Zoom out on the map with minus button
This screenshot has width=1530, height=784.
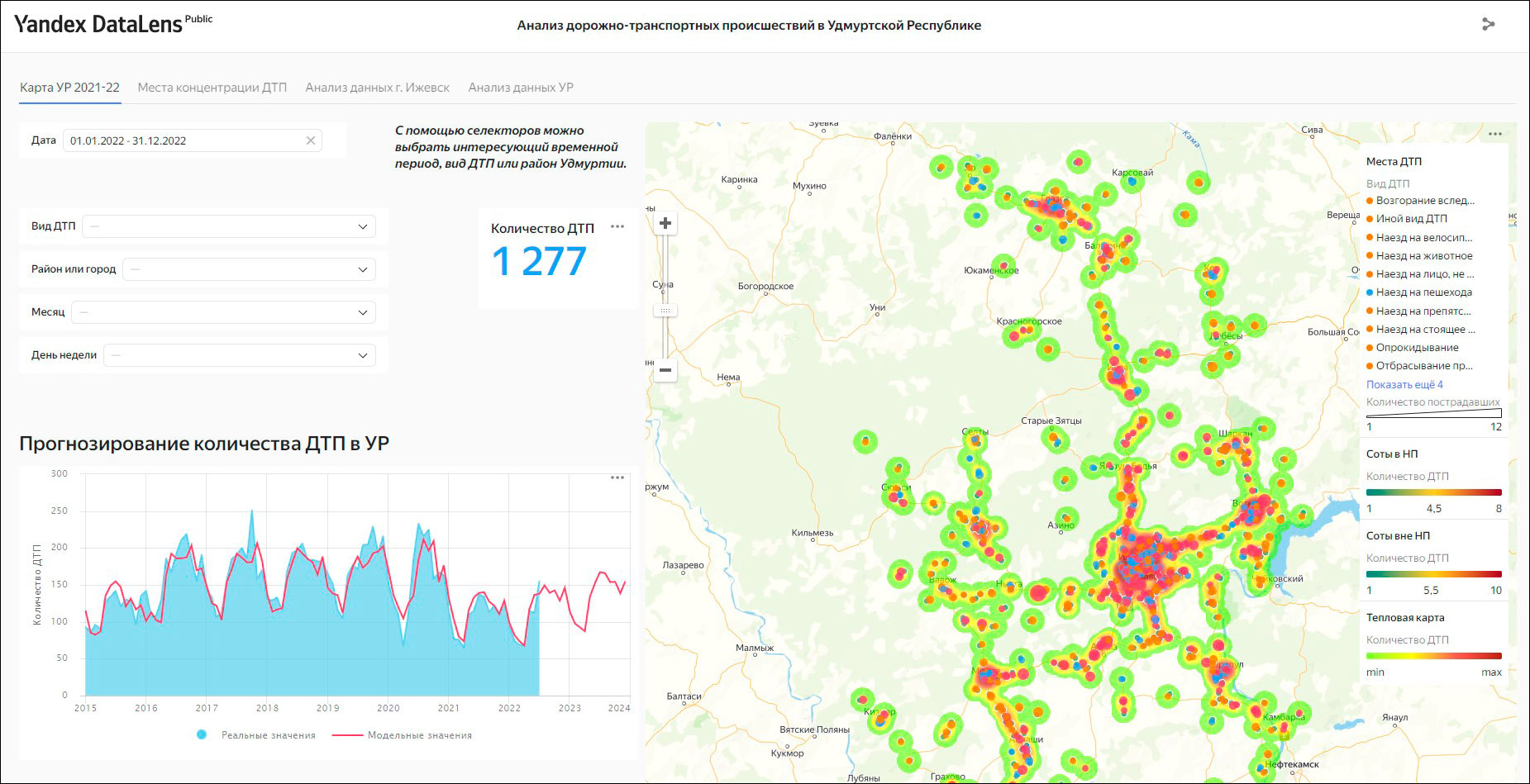tap(665, 370)
